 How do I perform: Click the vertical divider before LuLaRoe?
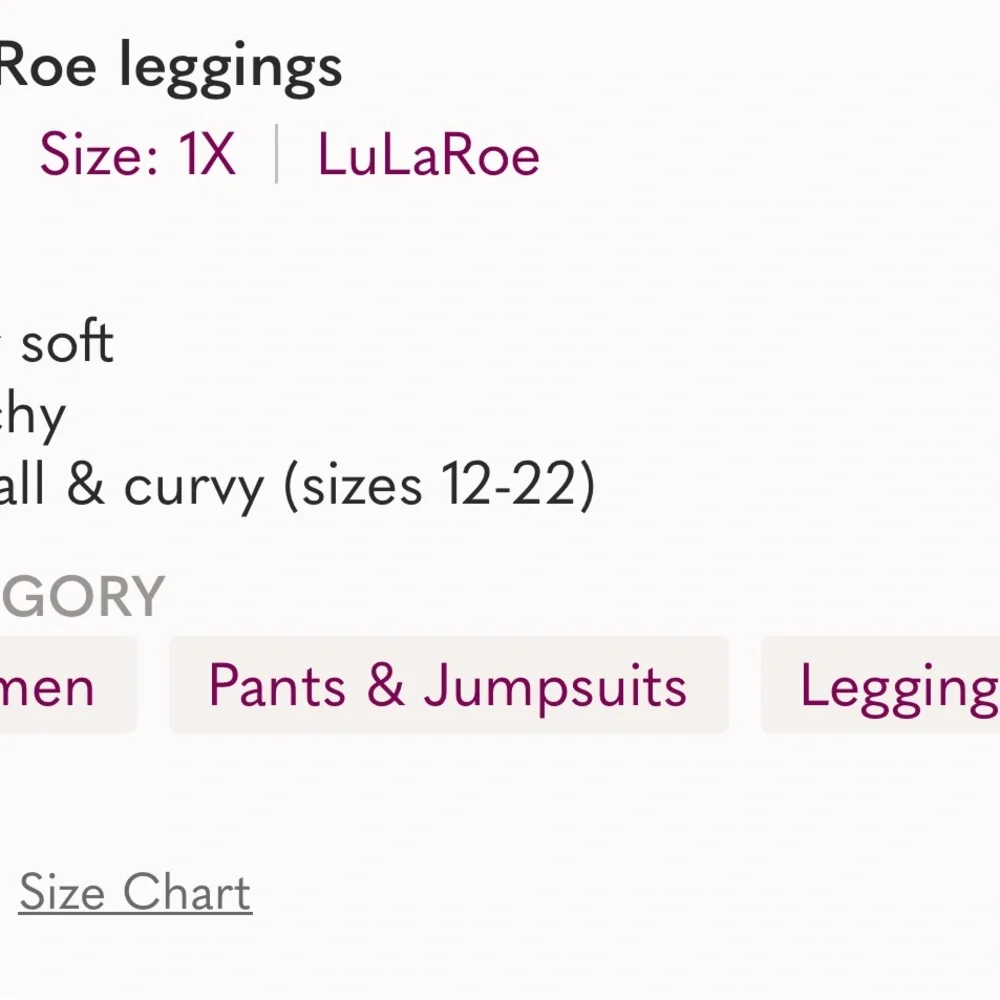[x=276, y=155]
